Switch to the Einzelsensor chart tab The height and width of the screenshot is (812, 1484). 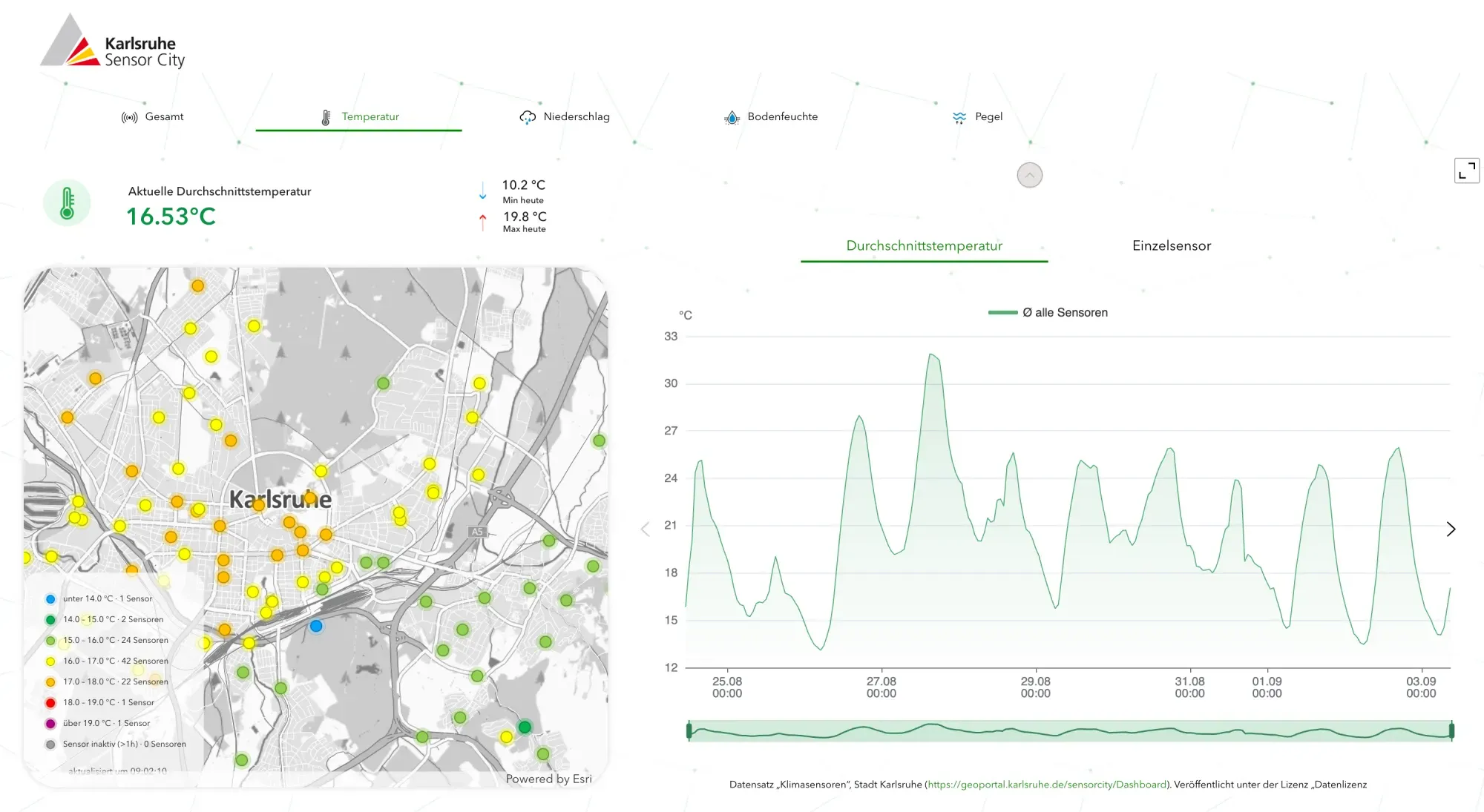(1172, 245)
